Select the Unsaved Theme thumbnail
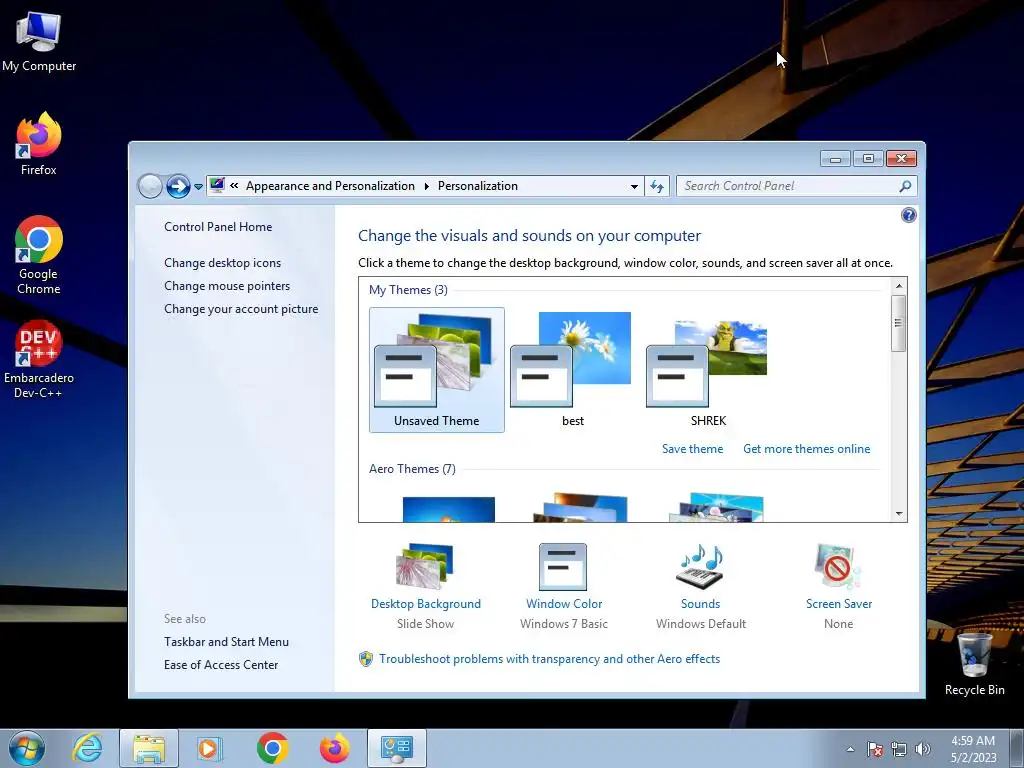This screenshot has height=768, width=1024. (x=436, y=370)
